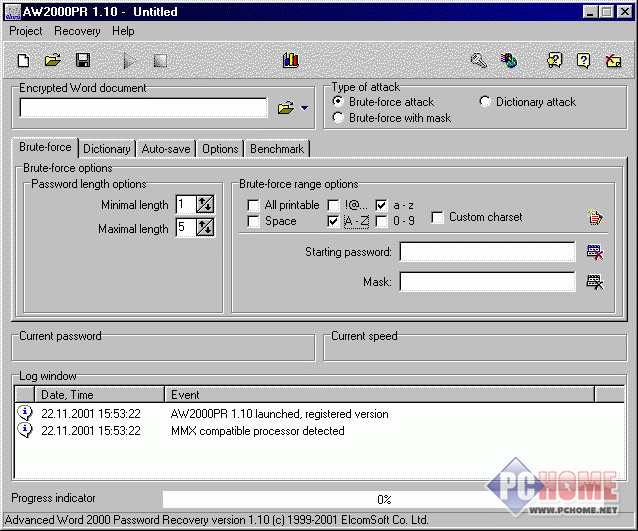Click the Maximal length value field
The image size is (638, 531).
tap(186, 227)
